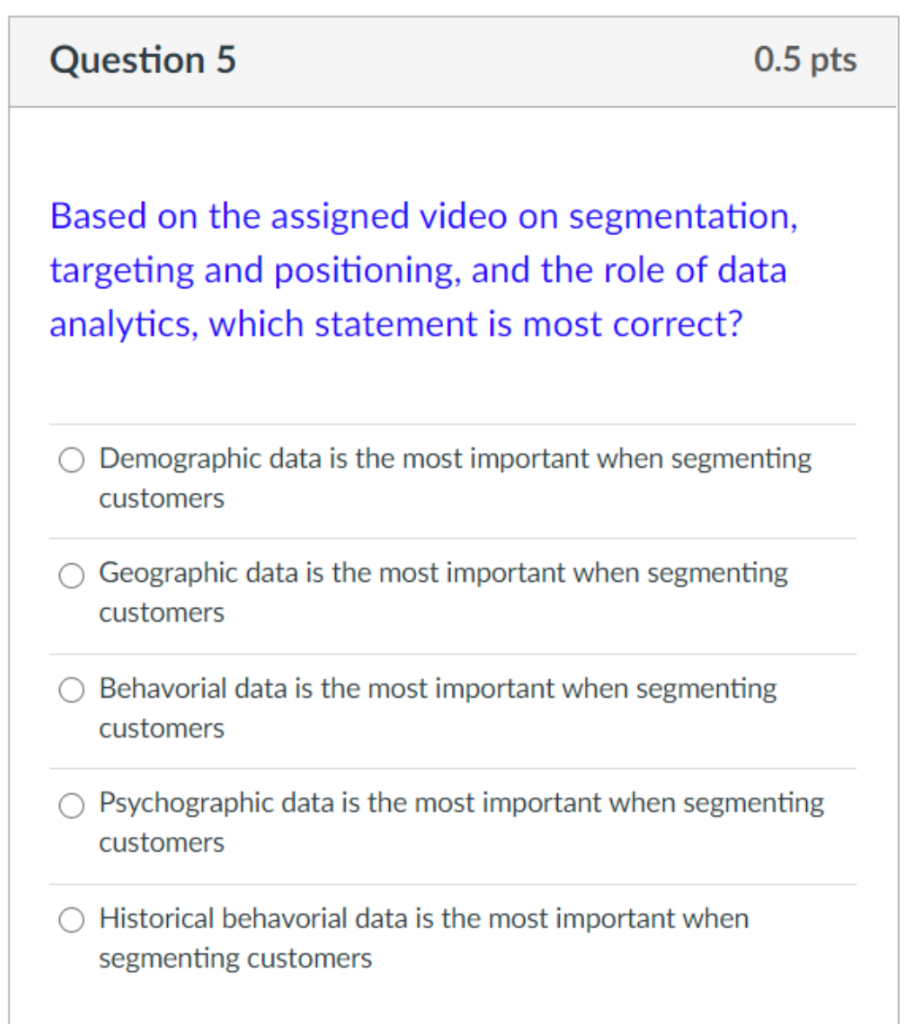Choose the Behavorial data radio button

pos(71,690)
